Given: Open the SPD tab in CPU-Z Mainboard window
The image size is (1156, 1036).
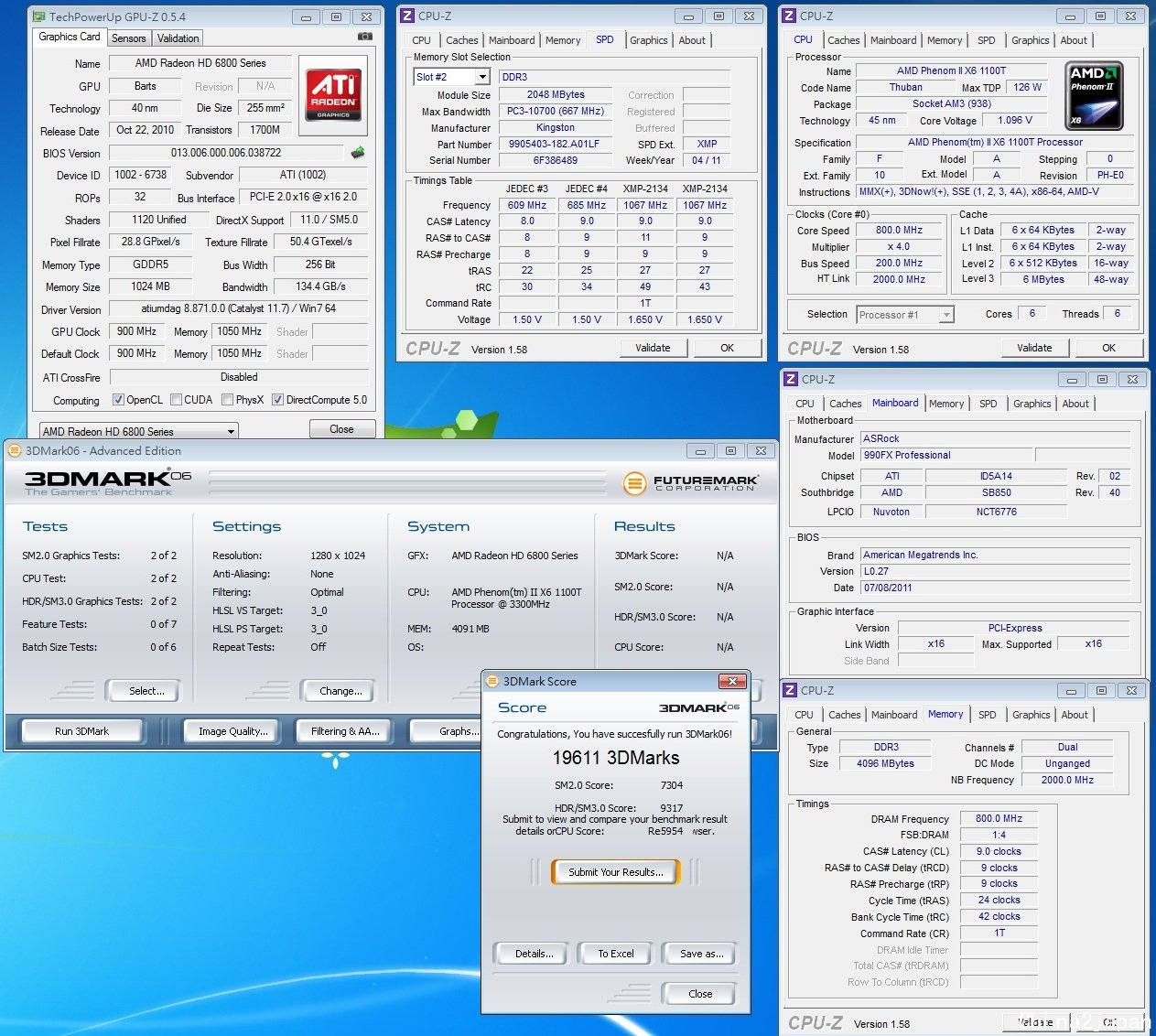Looking at the screenshot, I should [989, 404].
